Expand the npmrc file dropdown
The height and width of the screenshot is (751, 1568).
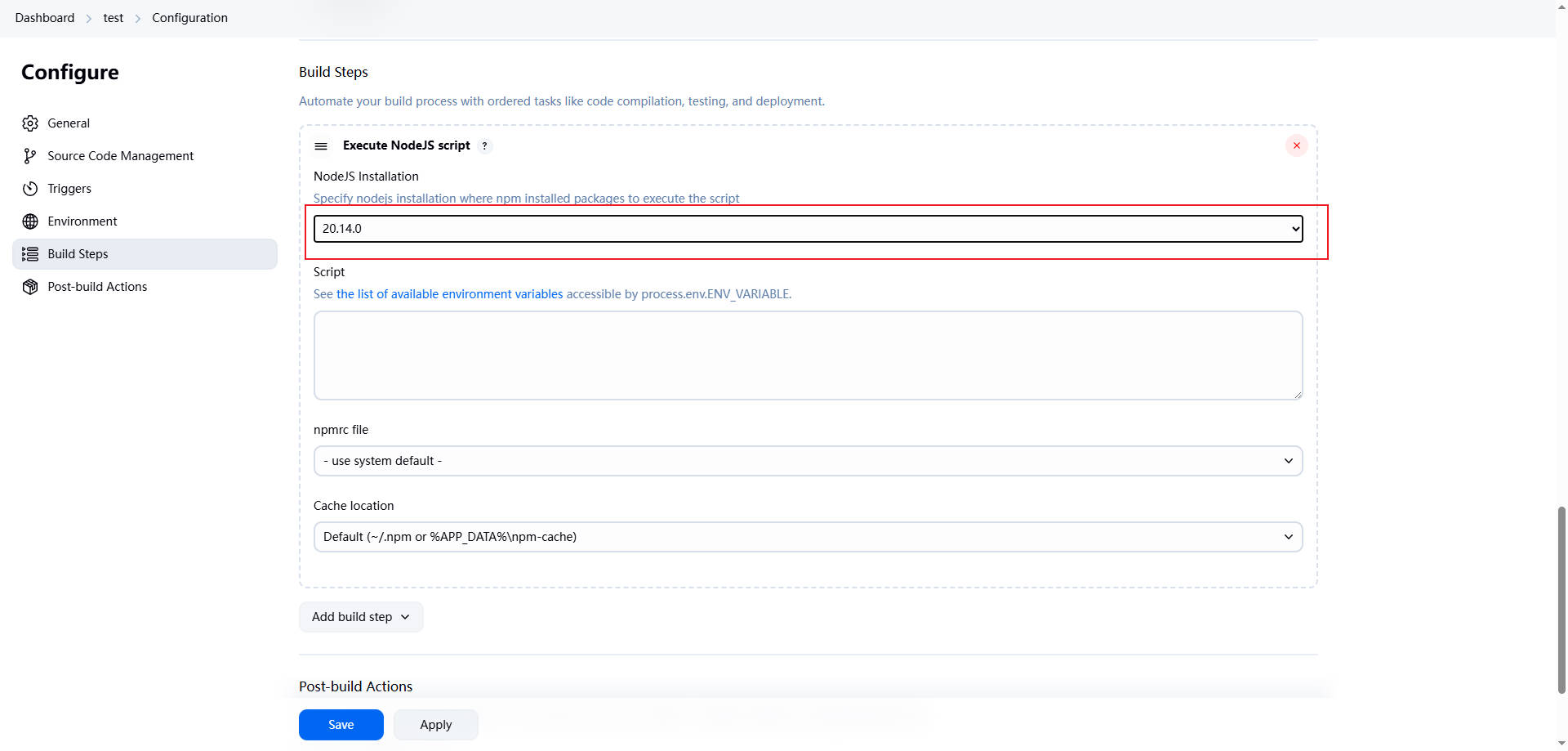pos(808,461)
